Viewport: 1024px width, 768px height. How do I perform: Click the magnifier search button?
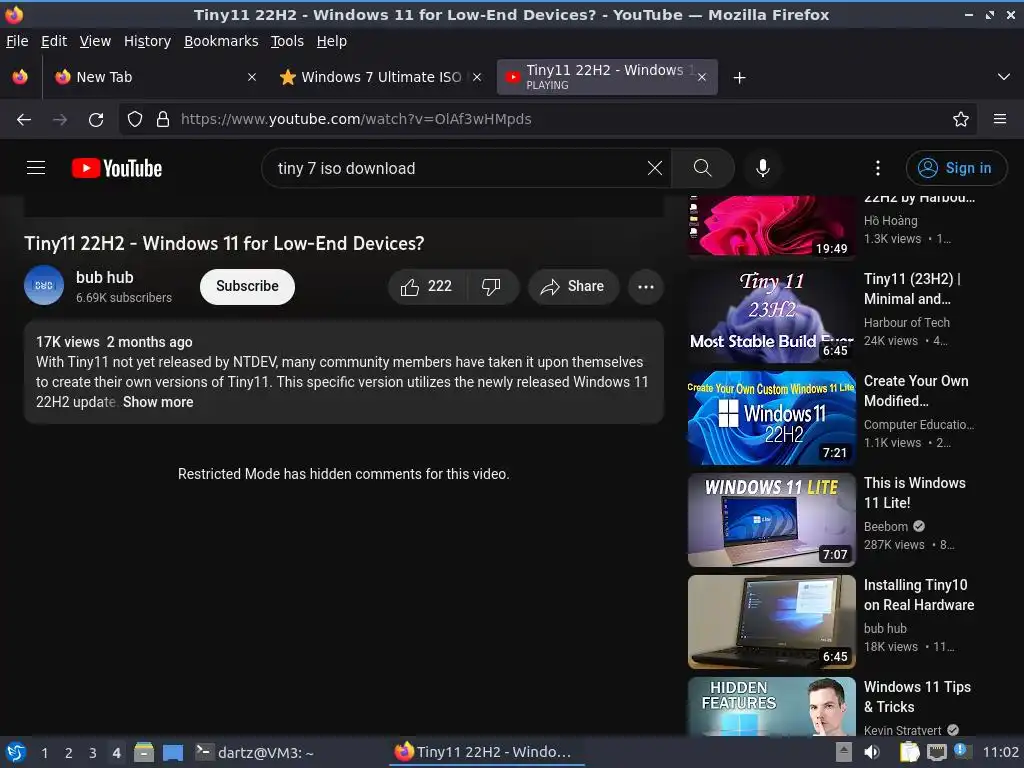pyautogui.click(x=703, y=168)
